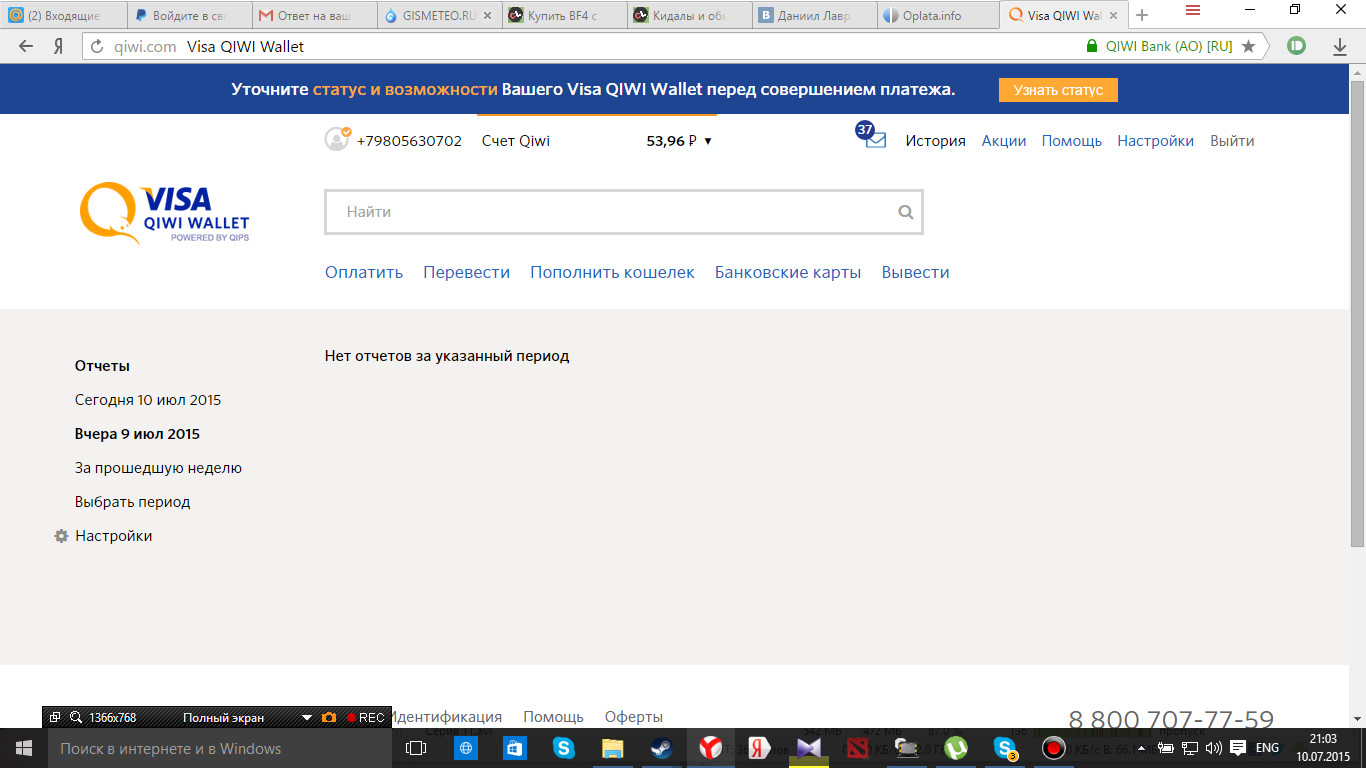This screenshot has height=768, width=1366.
Task: Click Windows search box in taskbar
Action: click(x=218, y=748)
